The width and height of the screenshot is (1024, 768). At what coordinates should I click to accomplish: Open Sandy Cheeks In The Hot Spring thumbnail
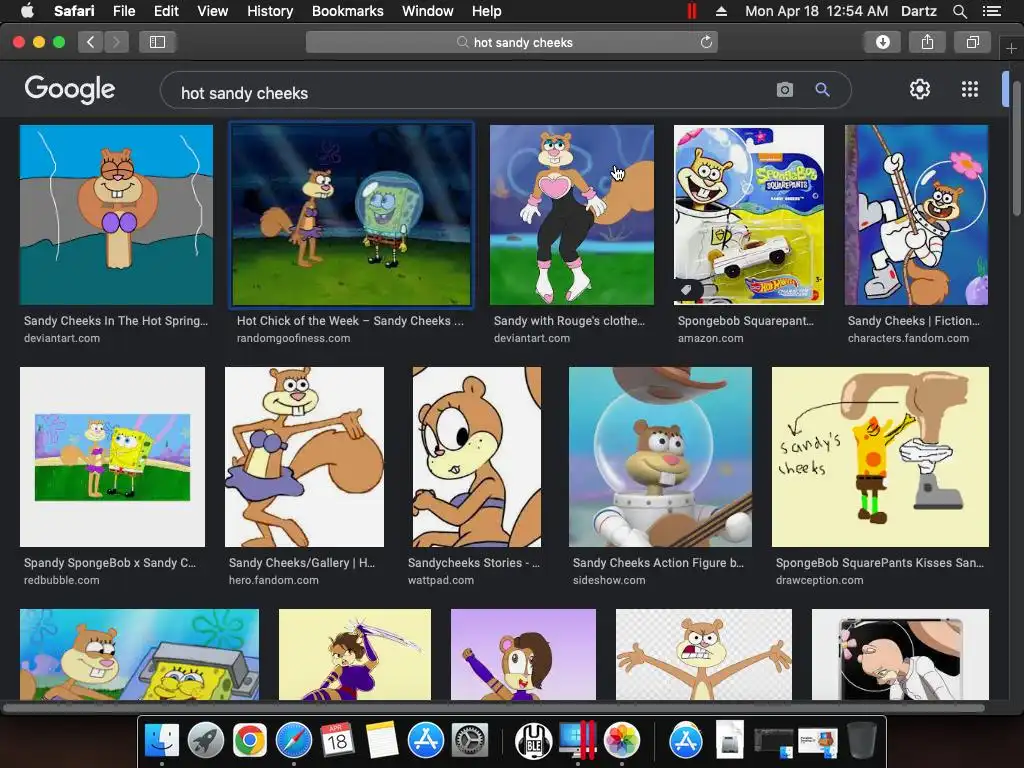[116, 215]
